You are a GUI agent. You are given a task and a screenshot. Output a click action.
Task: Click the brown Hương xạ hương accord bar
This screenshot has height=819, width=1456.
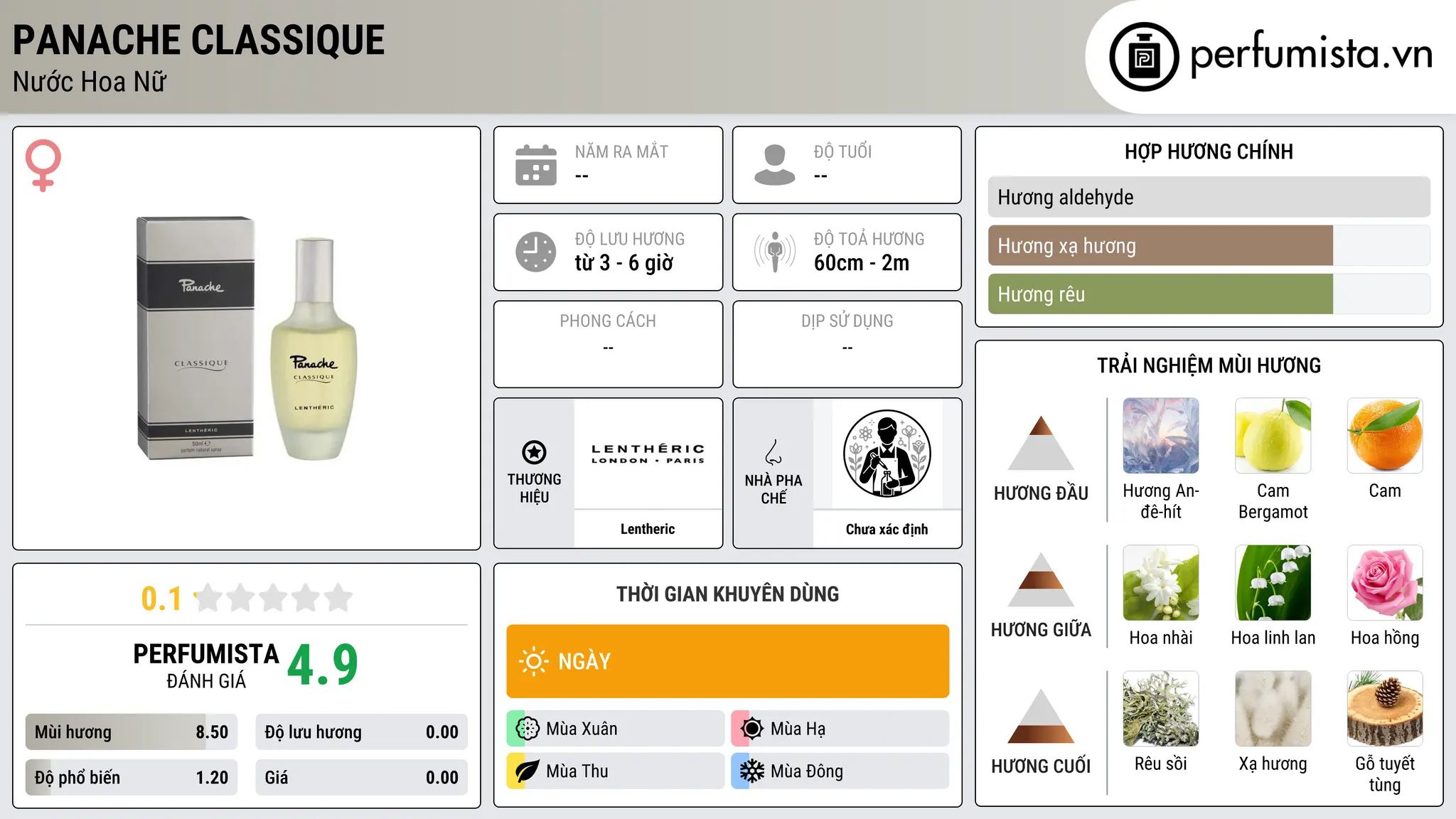(x=1209, y=245)
